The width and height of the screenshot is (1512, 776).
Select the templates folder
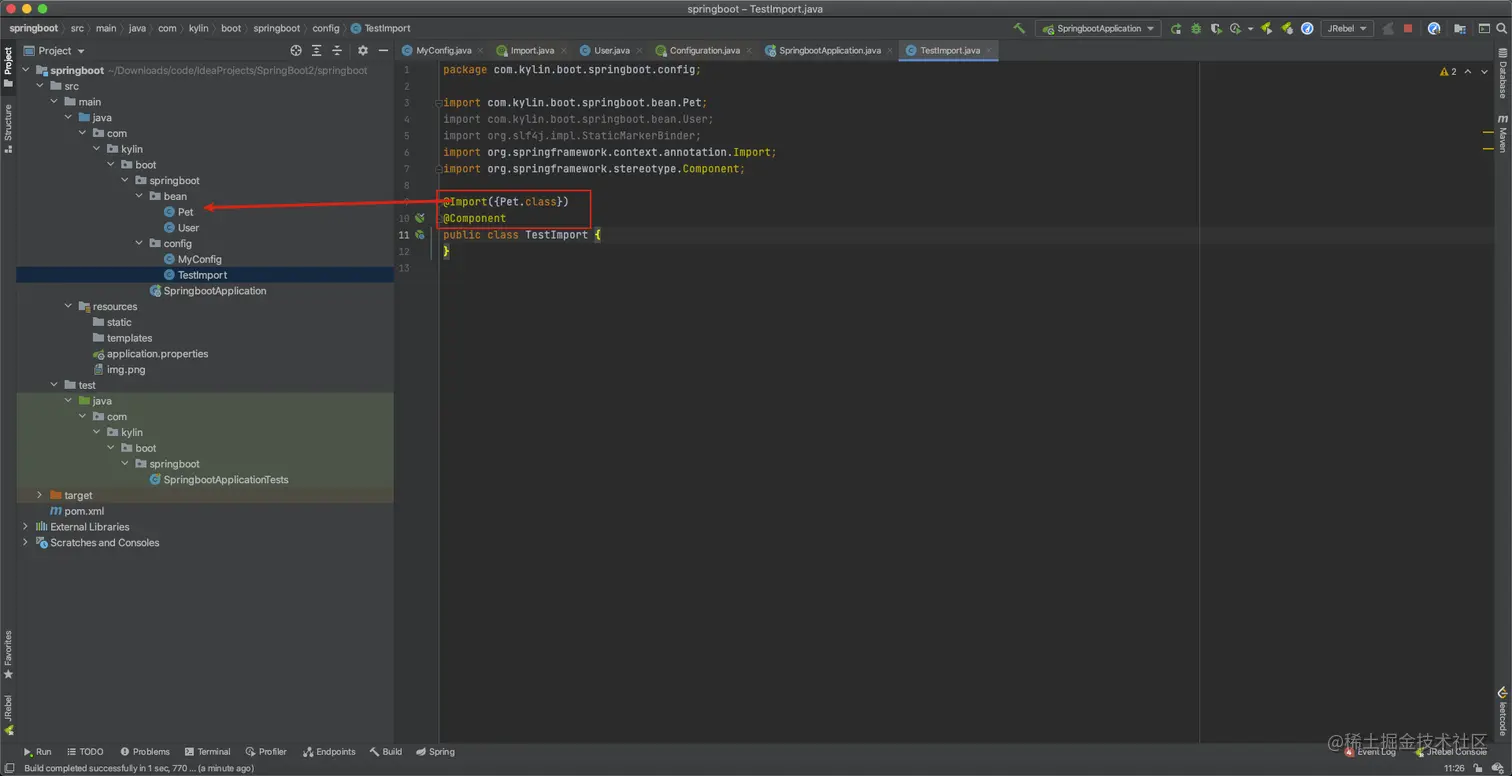pos(122,338)
